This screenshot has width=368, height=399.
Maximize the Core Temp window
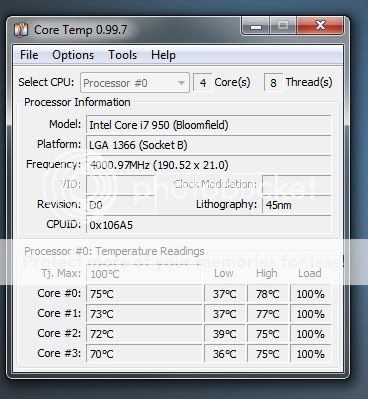[283, 26]
